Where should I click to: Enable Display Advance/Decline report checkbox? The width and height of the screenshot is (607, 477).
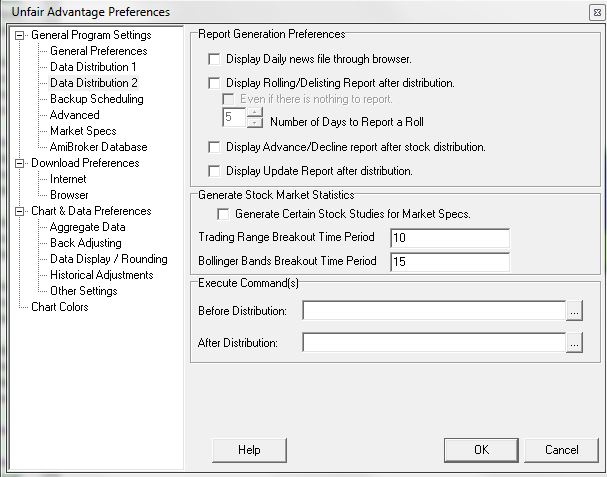214,147
